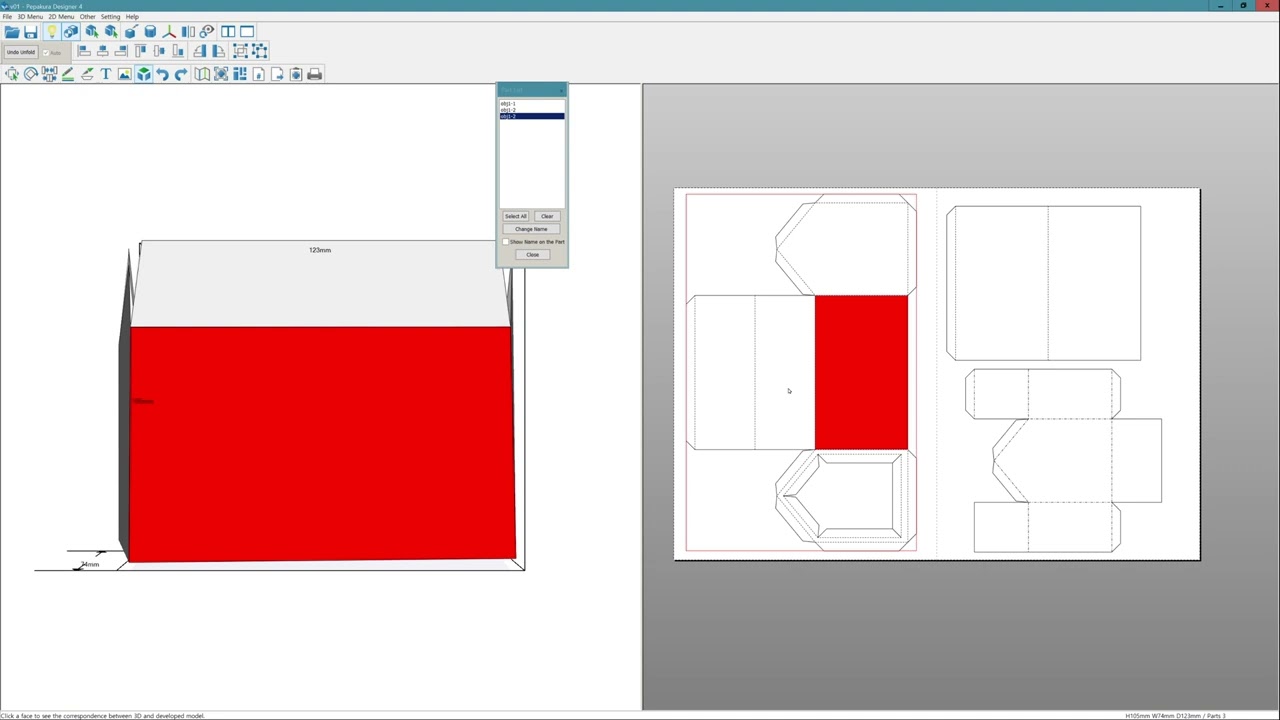
Task: Enable Show Name on the Part checkbox
Action: [506, 242]
